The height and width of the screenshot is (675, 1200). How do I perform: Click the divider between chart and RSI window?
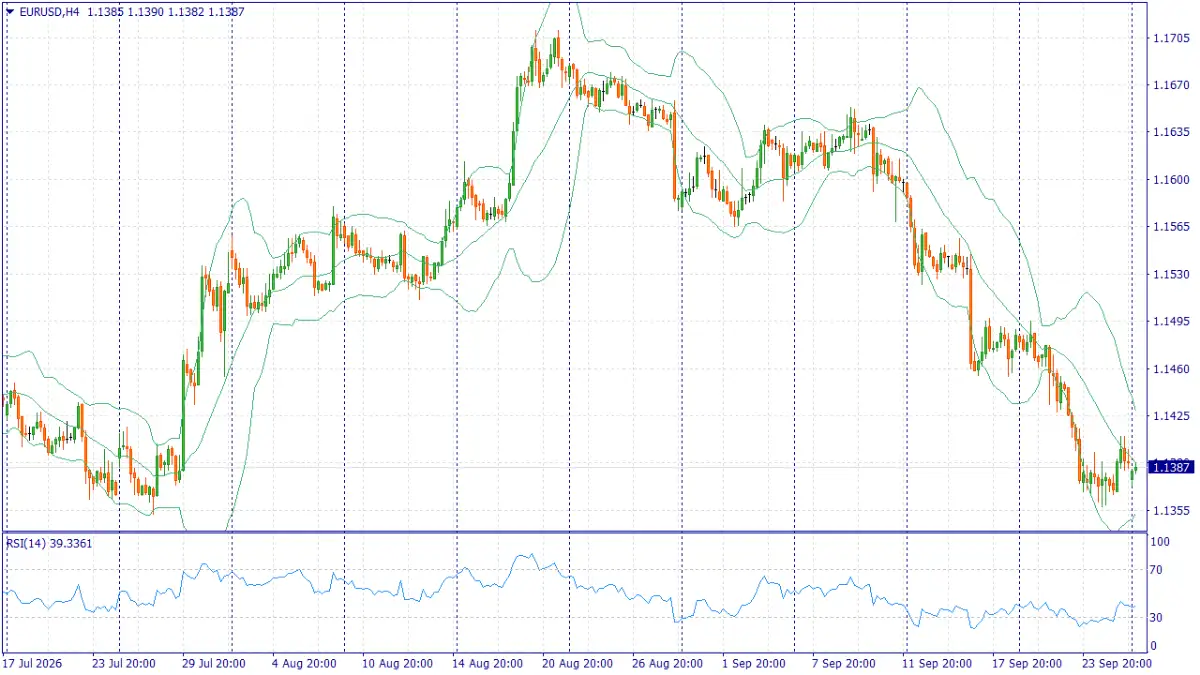pos(573,532)
